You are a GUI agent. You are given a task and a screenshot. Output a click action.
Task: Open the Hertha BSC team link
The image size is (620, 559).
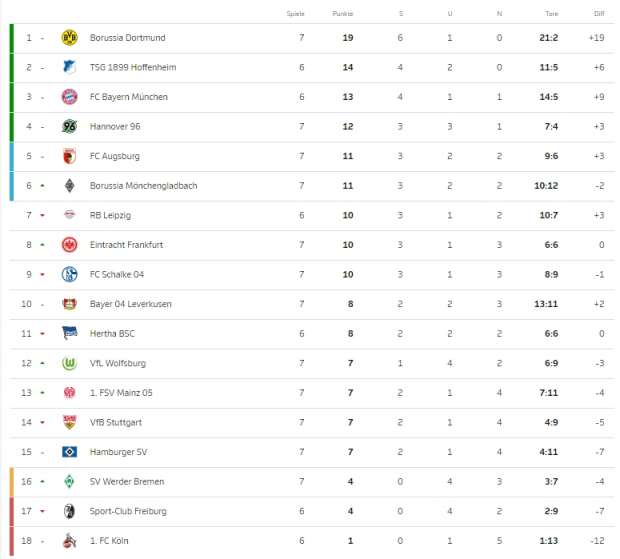coord(112,334)
